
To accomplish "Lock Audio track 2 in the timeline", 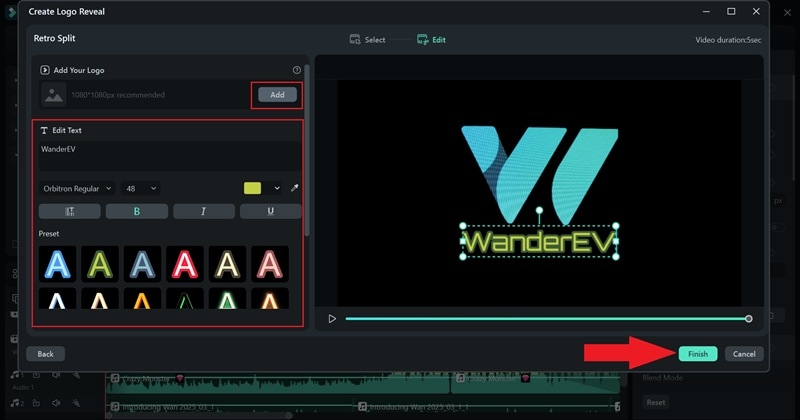I will click(x=36, y=403).
